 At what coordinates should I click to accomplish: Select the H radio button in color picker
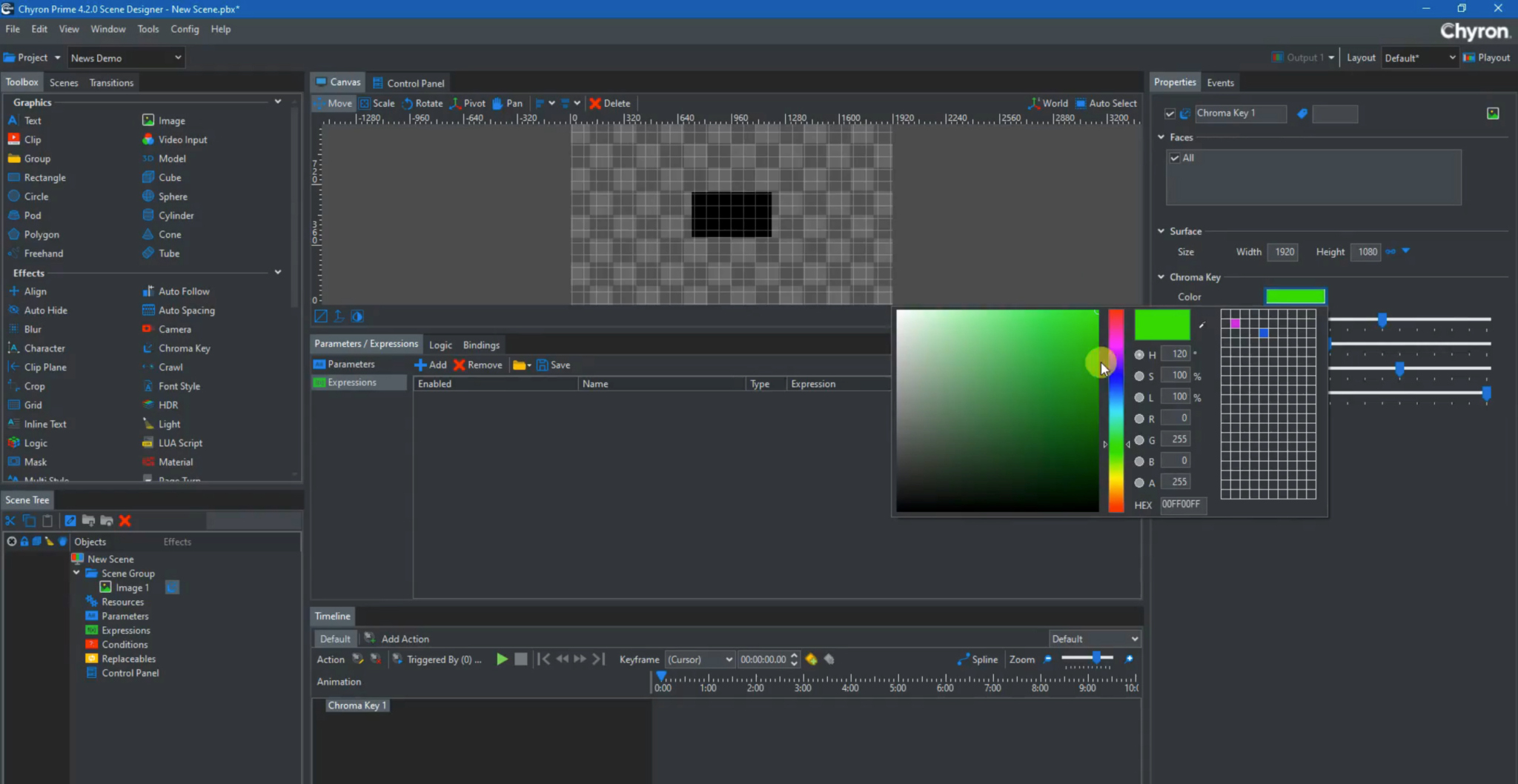click(1140, 353)
